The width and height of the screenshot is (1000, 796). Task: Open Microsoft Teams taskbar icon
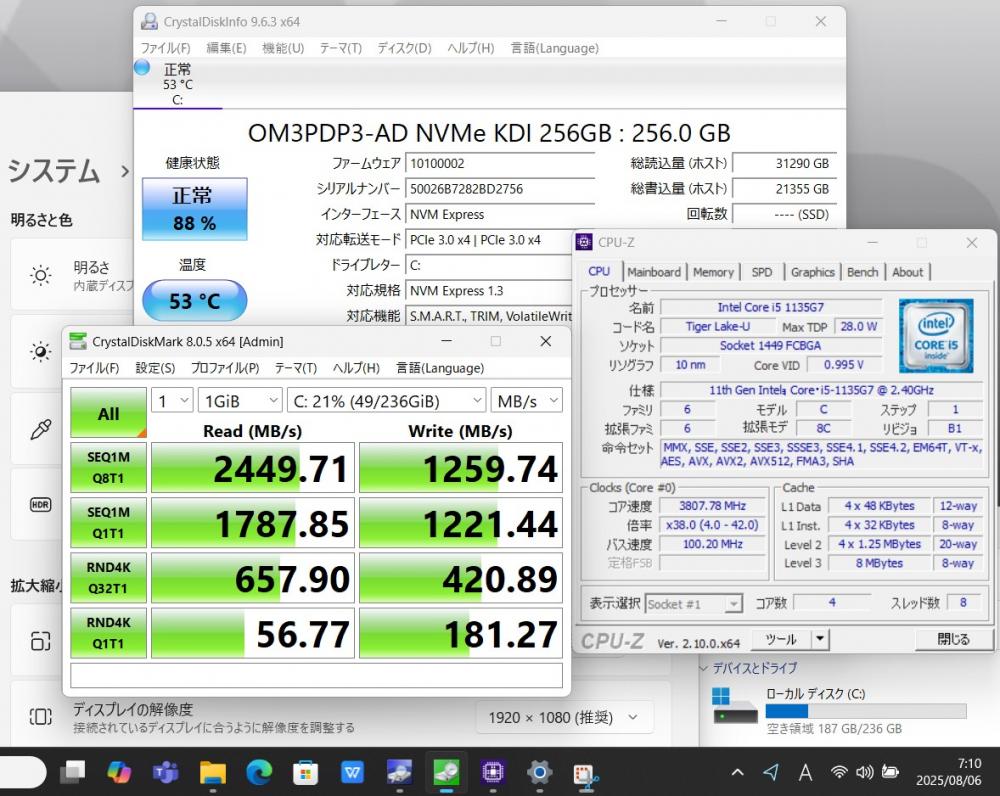click(x=166, y=772)
